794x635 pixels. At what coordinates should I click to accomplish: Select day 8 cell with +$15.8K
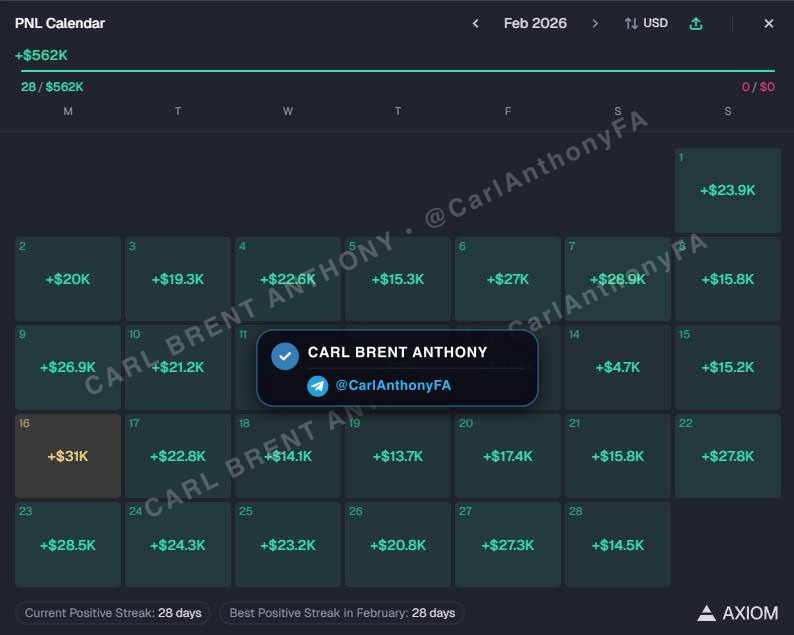click(x=728, y=279)
